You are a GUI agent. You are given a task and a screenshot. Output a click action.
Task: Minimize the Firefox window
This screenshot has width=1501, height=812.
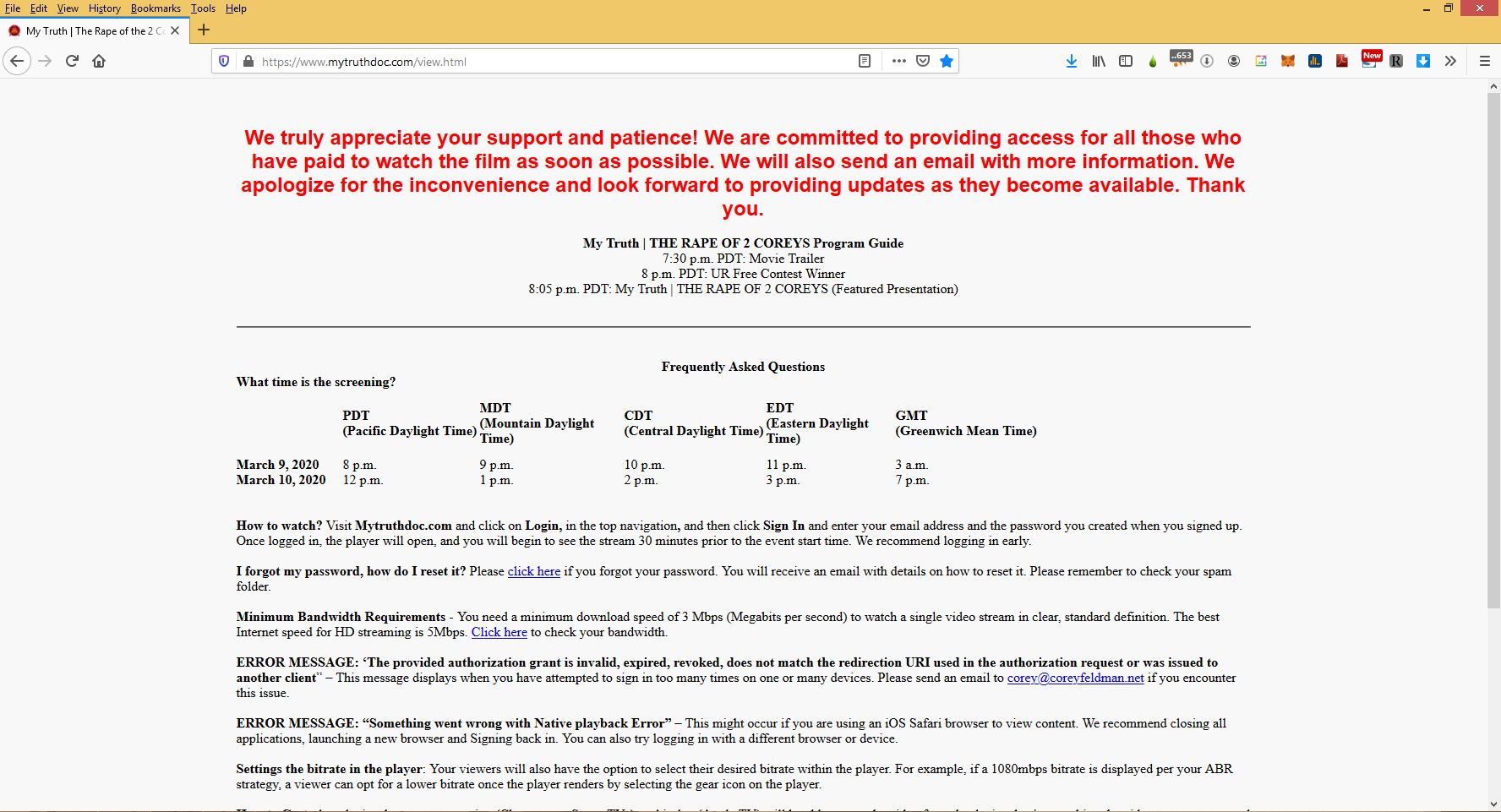(x=1426, y=8)
